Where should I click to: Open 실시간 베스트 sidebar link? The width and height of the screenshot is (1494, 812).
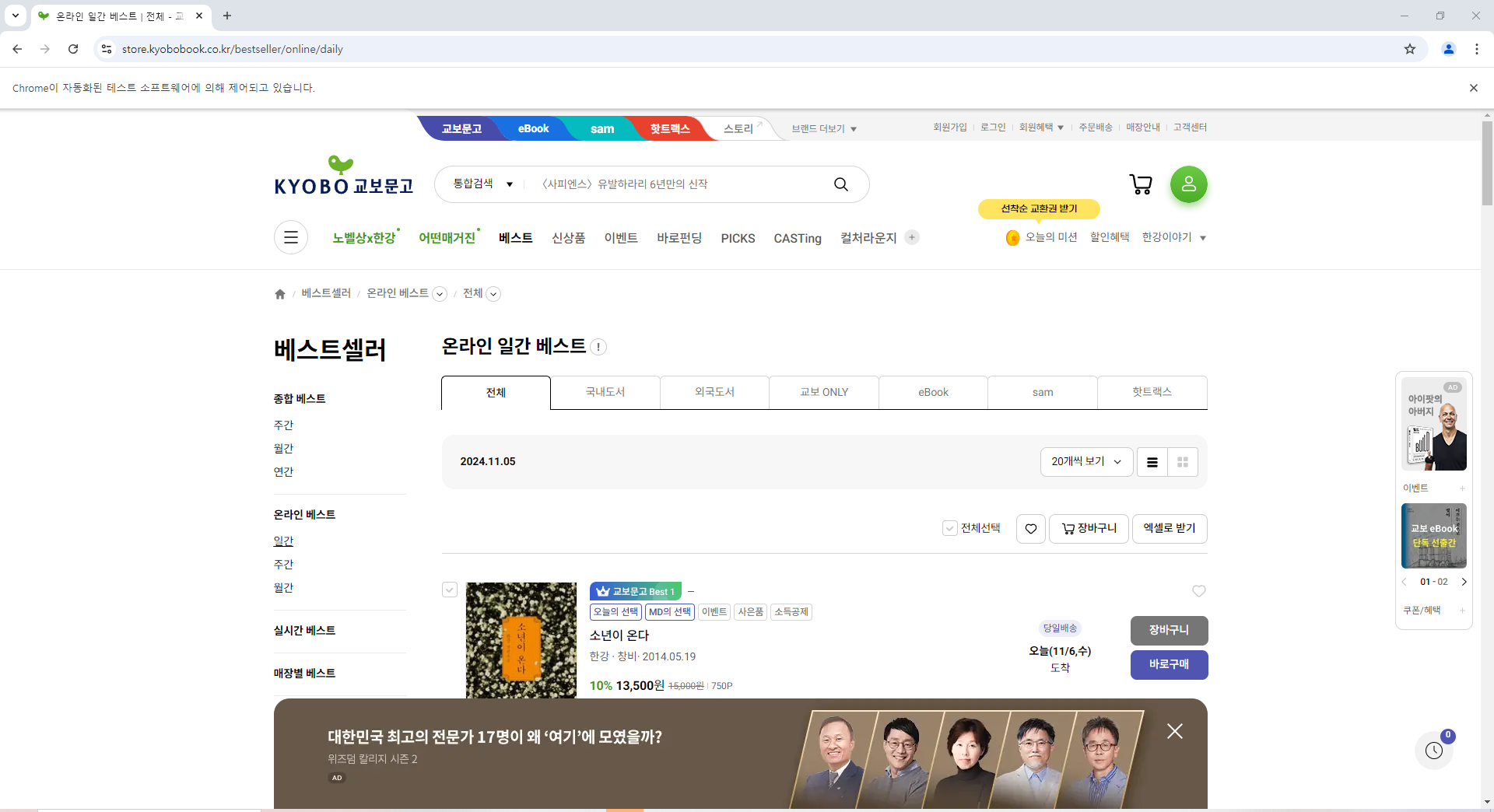[304, 631]
